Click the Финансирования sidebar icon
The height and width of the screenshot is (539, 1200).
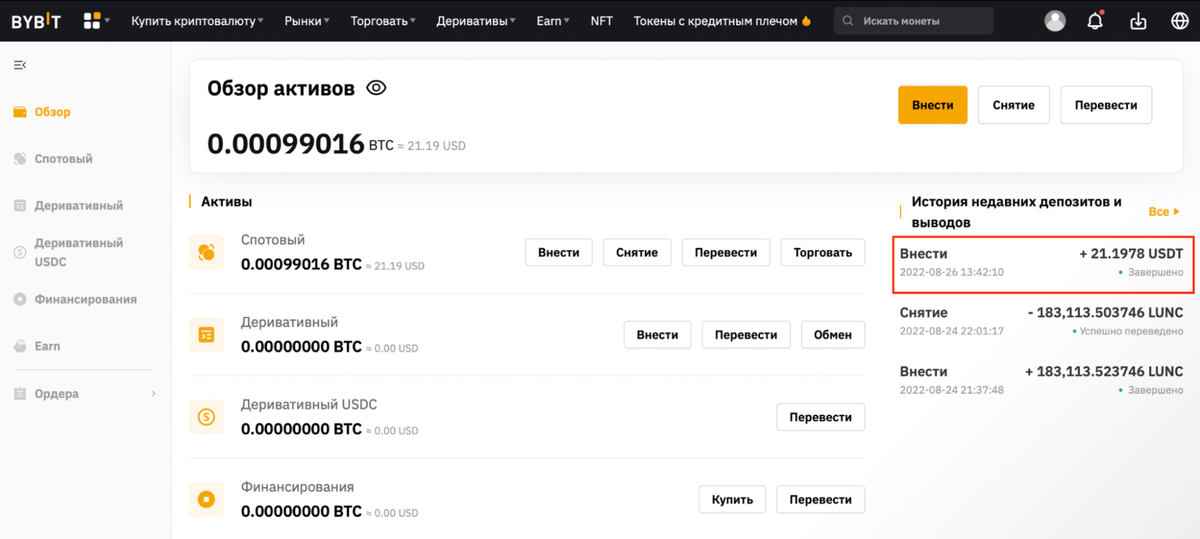tap(20, 299)
